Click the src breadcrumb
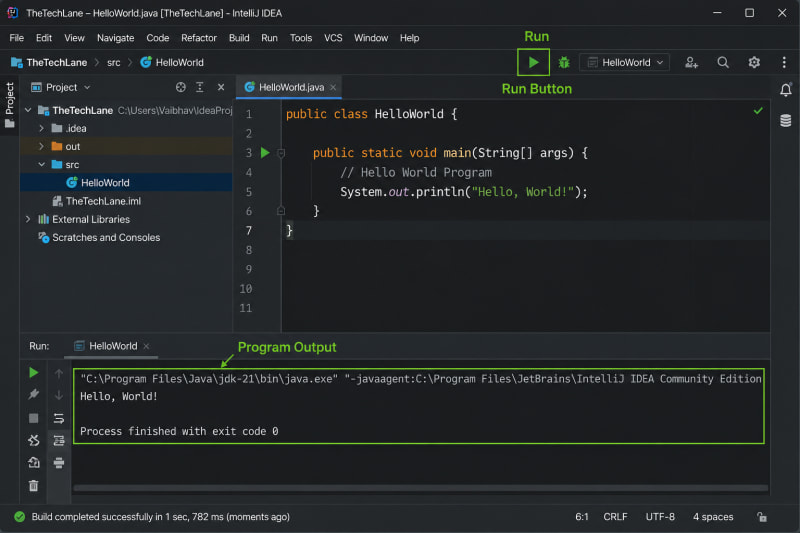Viewport: 800px width, 533px height. click(x=113, y=62)
